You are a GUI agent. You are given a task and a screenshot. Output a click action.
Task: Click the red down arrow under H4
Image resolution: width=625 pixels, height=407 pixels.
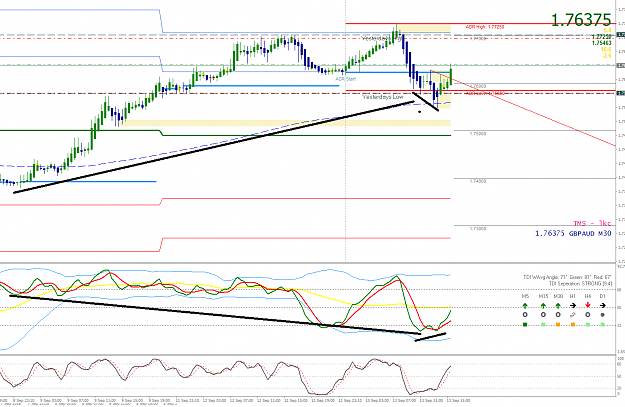click(x=588, y=305)
